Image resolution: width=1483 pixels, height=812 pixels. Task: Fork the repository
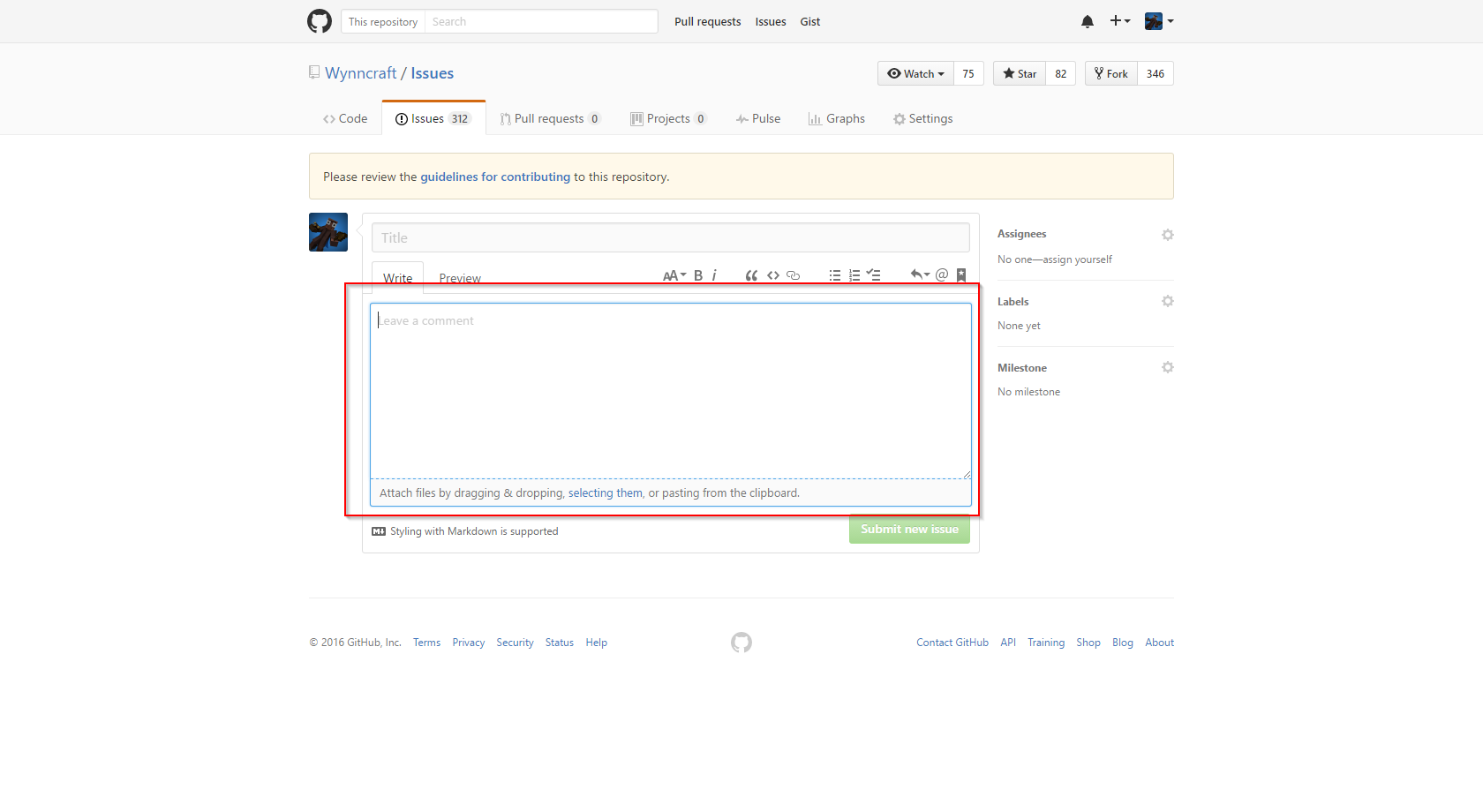click(1111, 73)
